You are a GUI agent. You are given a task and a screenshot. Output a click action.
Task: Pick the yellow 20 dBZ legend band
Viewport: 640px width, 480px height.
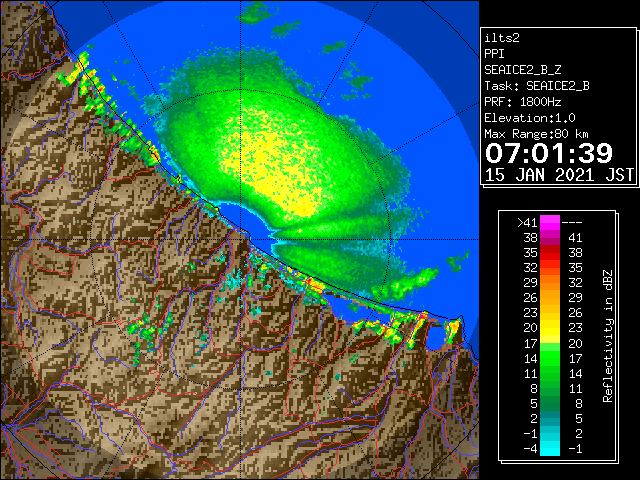tap(550, 328)
